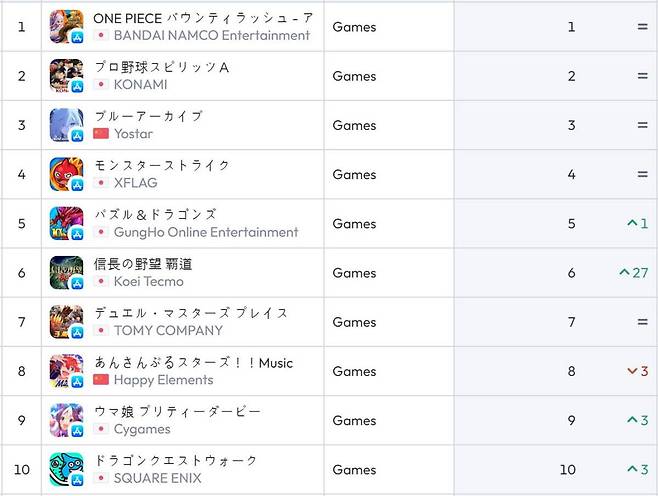Select the ウマ娘 プリティーダービー app icon
658x496 pixels.
click(66, 420)
